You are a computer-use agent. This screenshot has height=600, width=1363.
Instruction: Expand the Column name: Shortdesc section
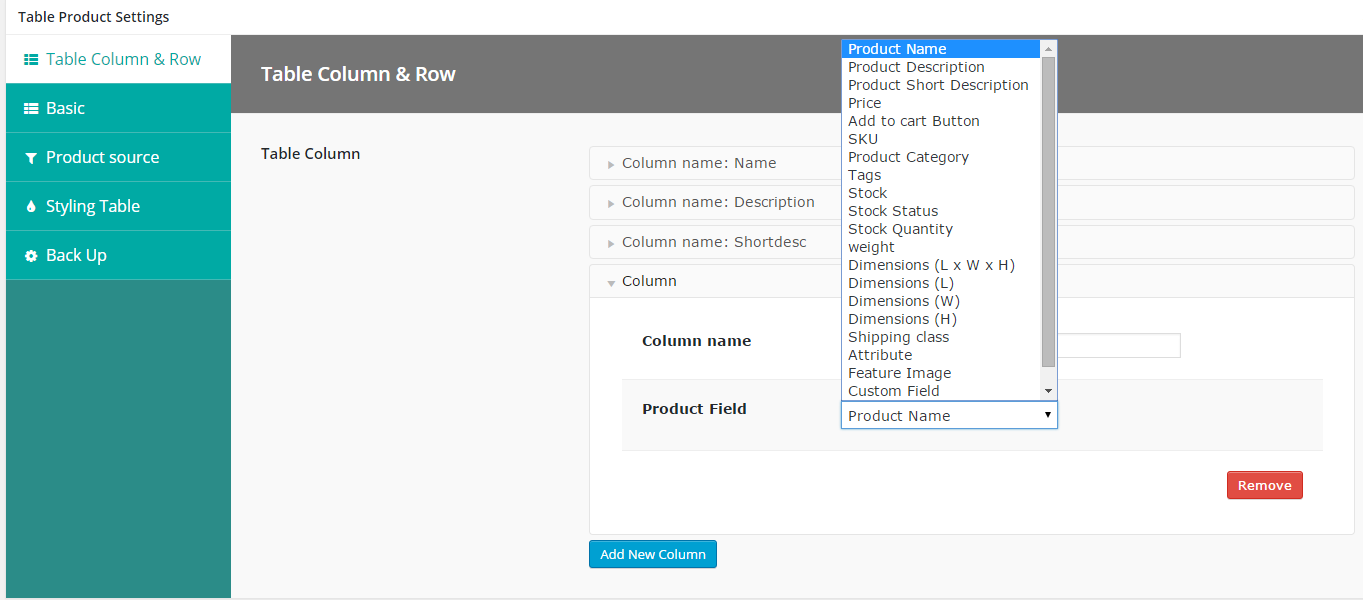pyautogui.click(x=714, y=242)
